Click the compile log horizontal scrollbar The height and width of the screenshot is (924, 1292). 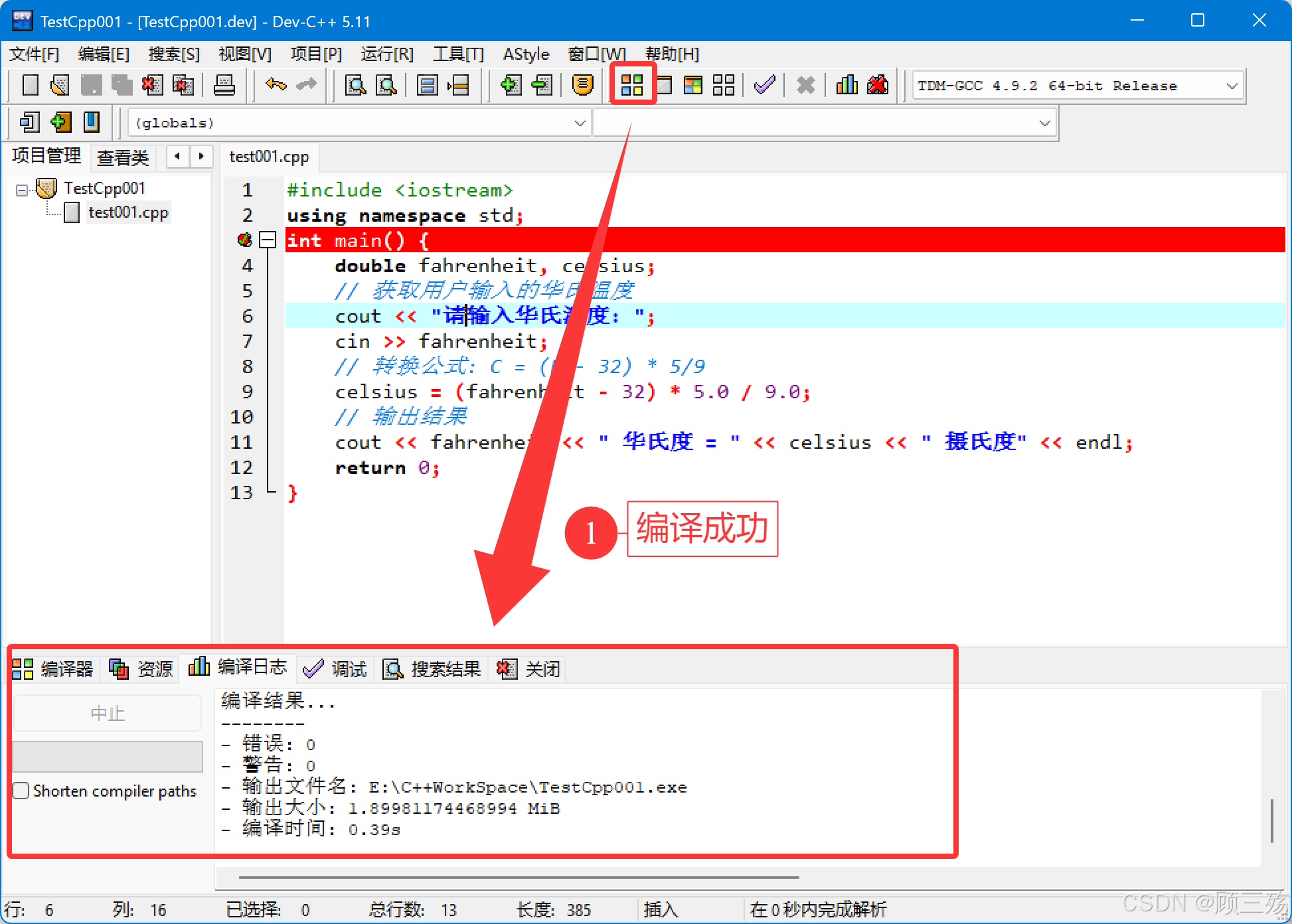click(518, 877)
